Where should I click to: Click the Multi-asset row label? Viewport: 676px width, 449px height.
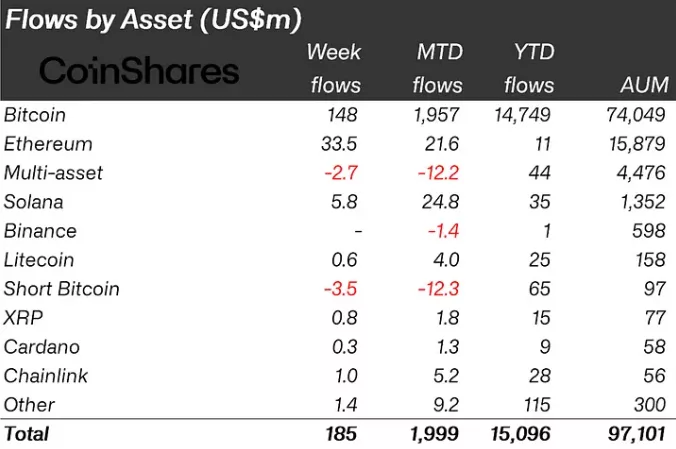(53, 173)
